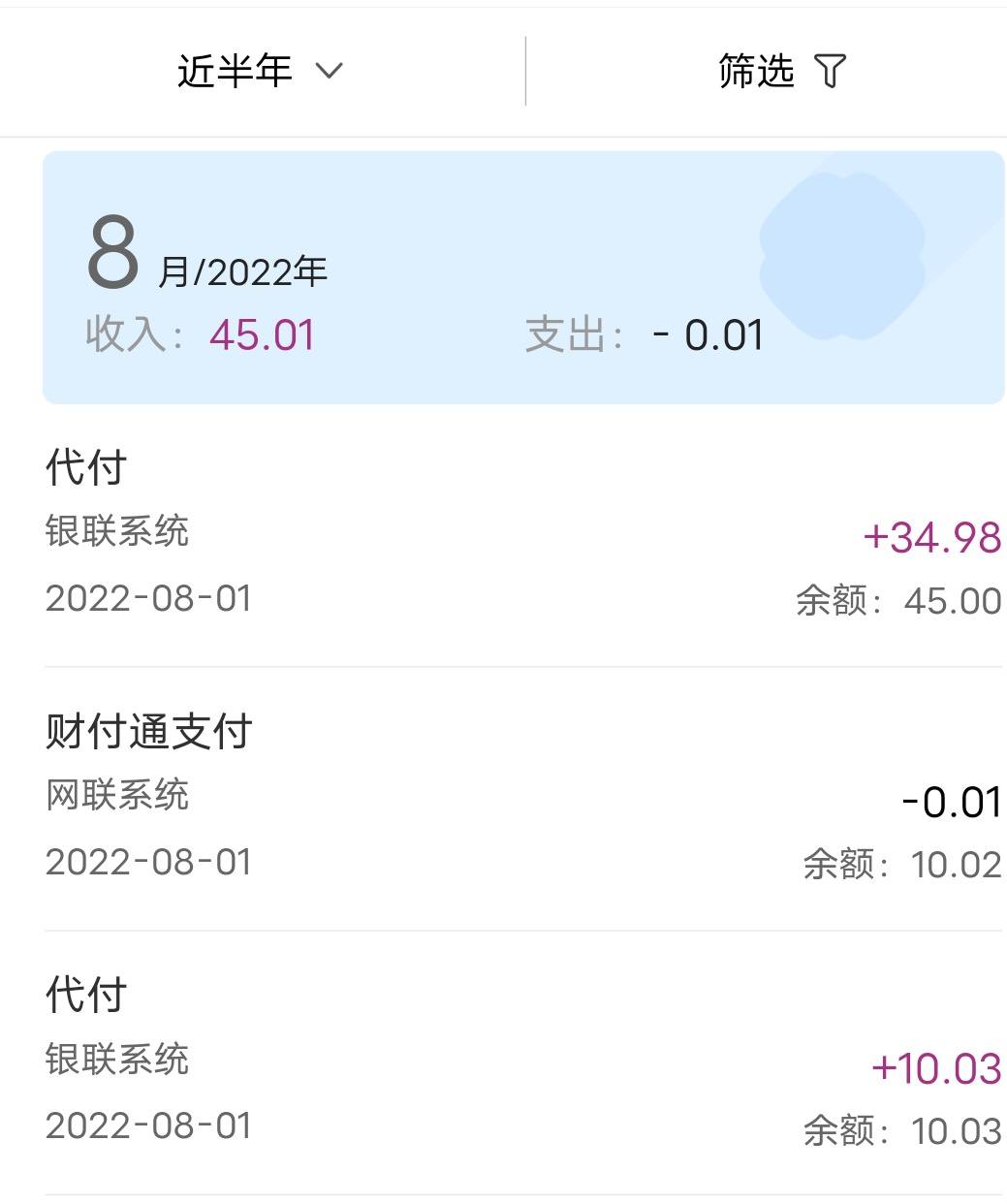Click income amount 45.01

263,335
